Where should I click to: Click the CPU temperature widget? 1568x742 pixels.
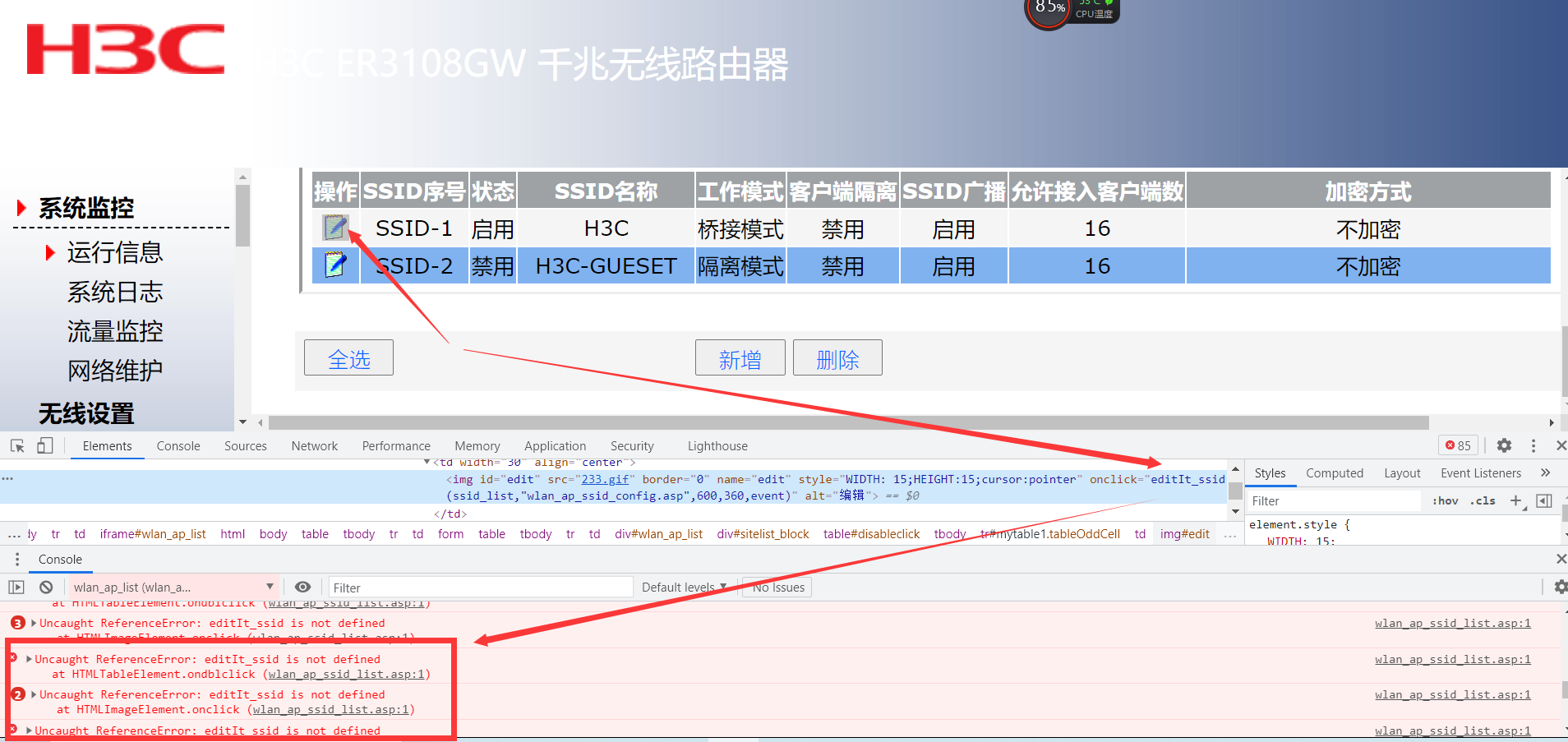pyautogui.click(x=1072, y=12)
